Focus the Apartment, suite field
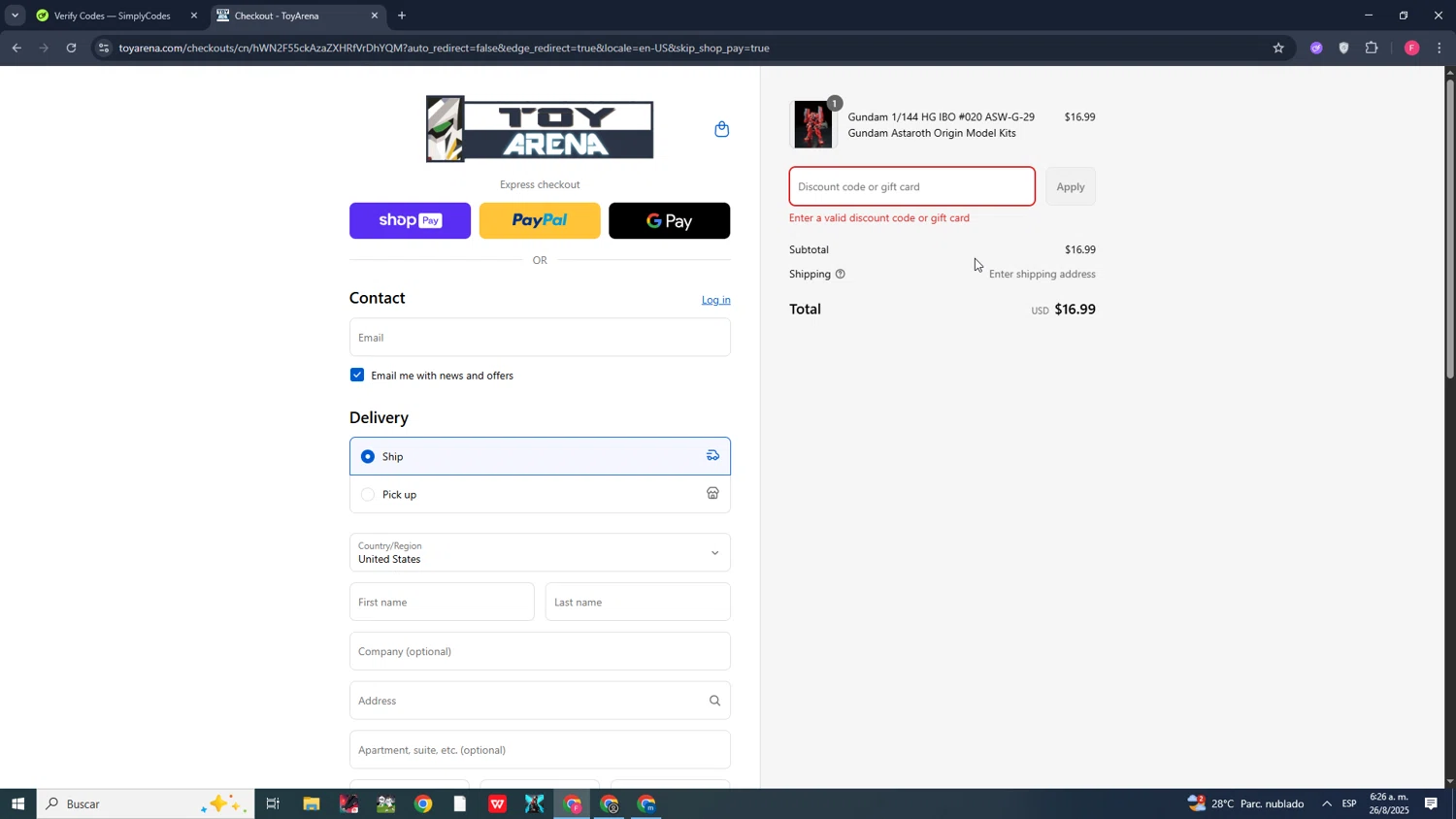 click(540, 749)
